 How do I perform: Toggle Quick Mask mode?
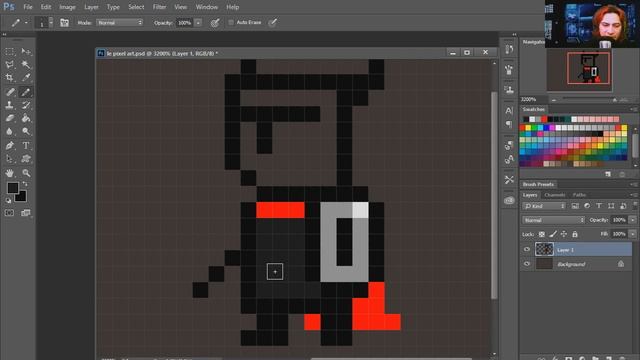coord(9,213)
